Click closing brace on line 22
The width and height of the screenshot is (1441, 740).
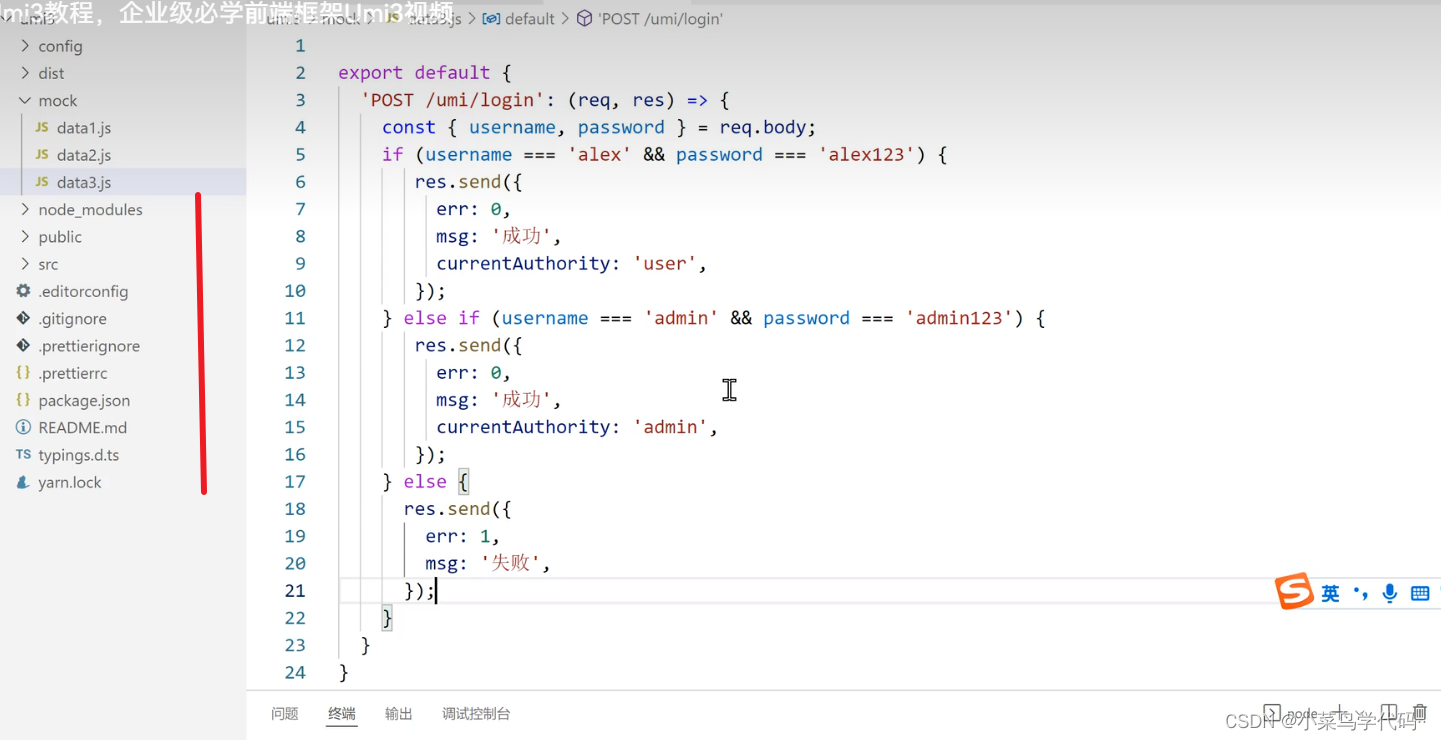point(388,618)
